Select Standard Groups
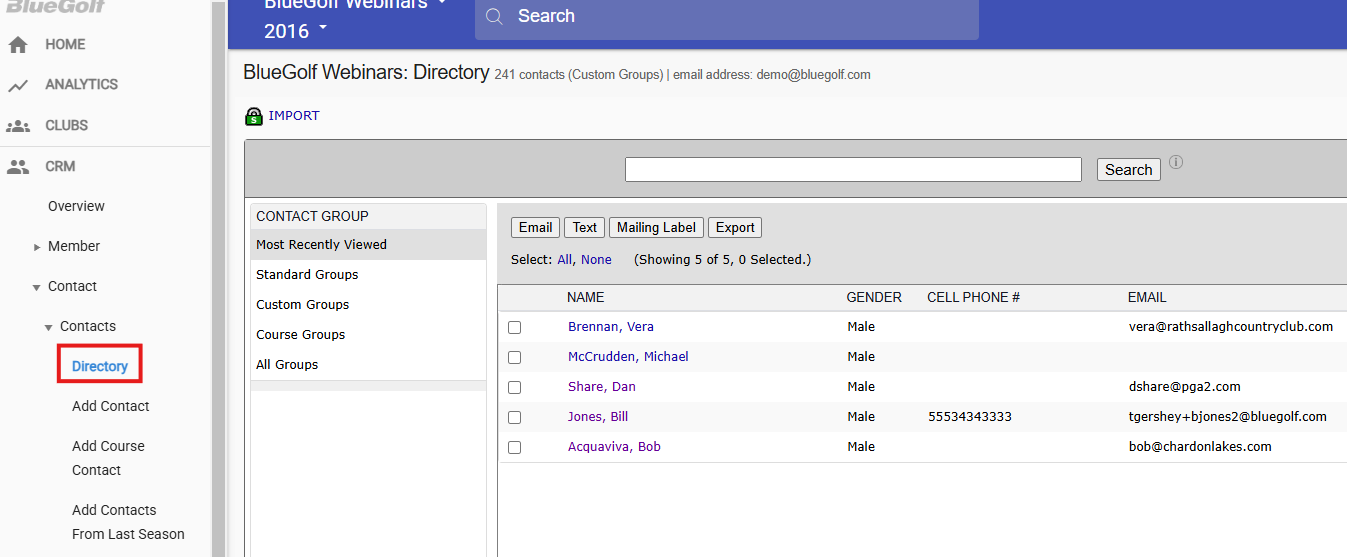The width and height of the screenshot is (1347, 557). 368,275
